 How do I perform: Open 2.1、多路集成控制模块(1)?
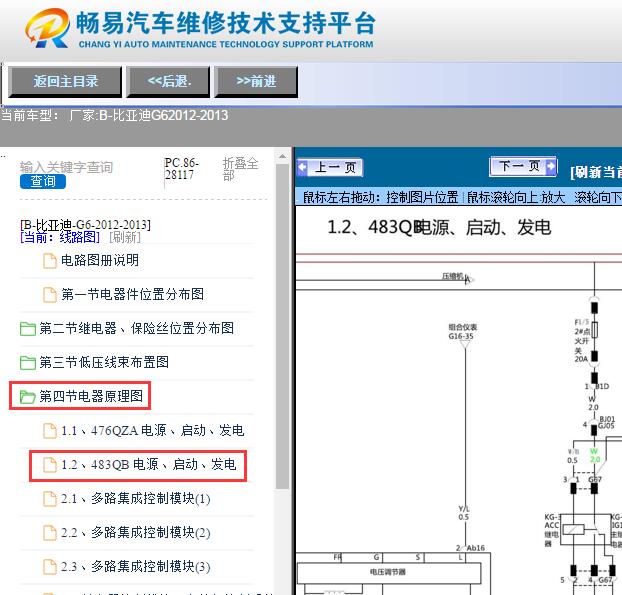[x=135, y=499]
